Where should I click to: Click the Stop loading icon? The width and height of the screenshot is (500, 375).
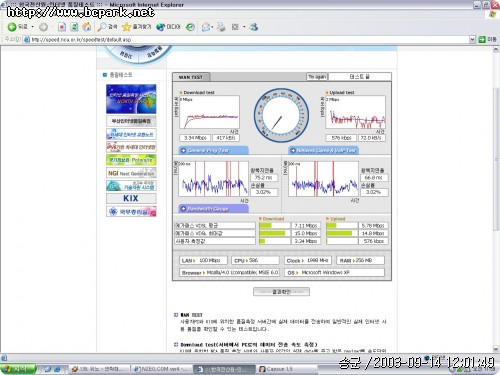coord(62,27)
